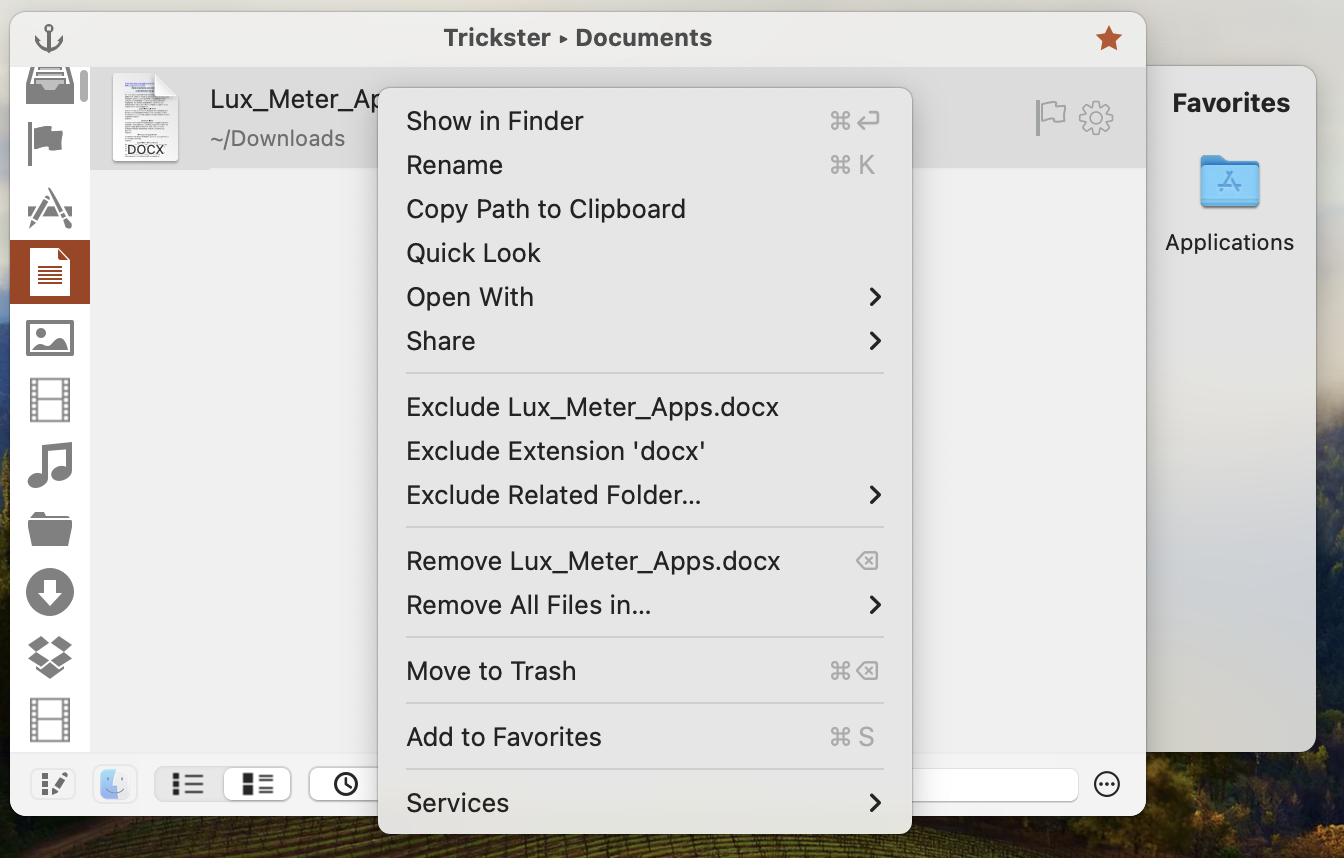Select the Downloads arrow sidebar filter

50,592
